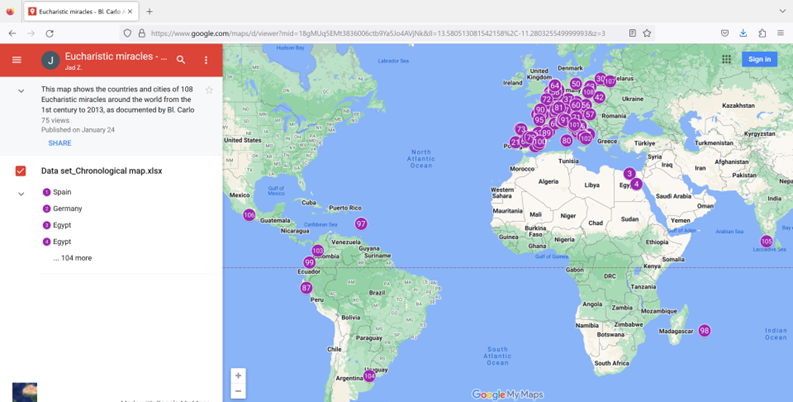Click map marker 107 near Belarus
This screenshot has width=793, height=402.
coord(610,81)
